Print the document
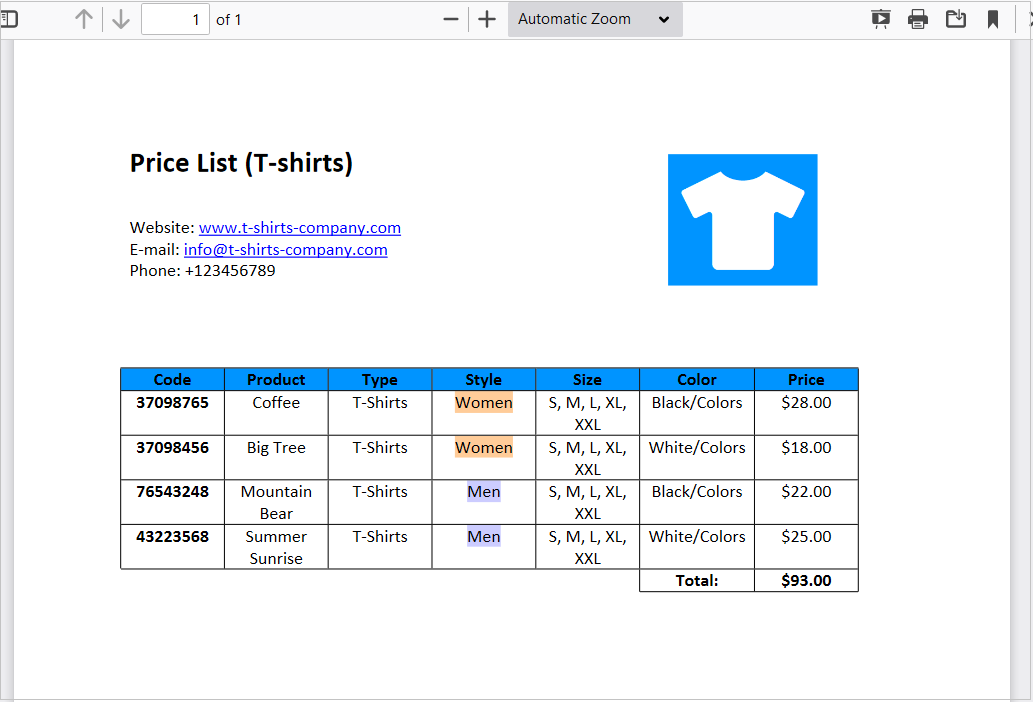This screenshot has width=1033, height=702. click(x=918, y=19)
